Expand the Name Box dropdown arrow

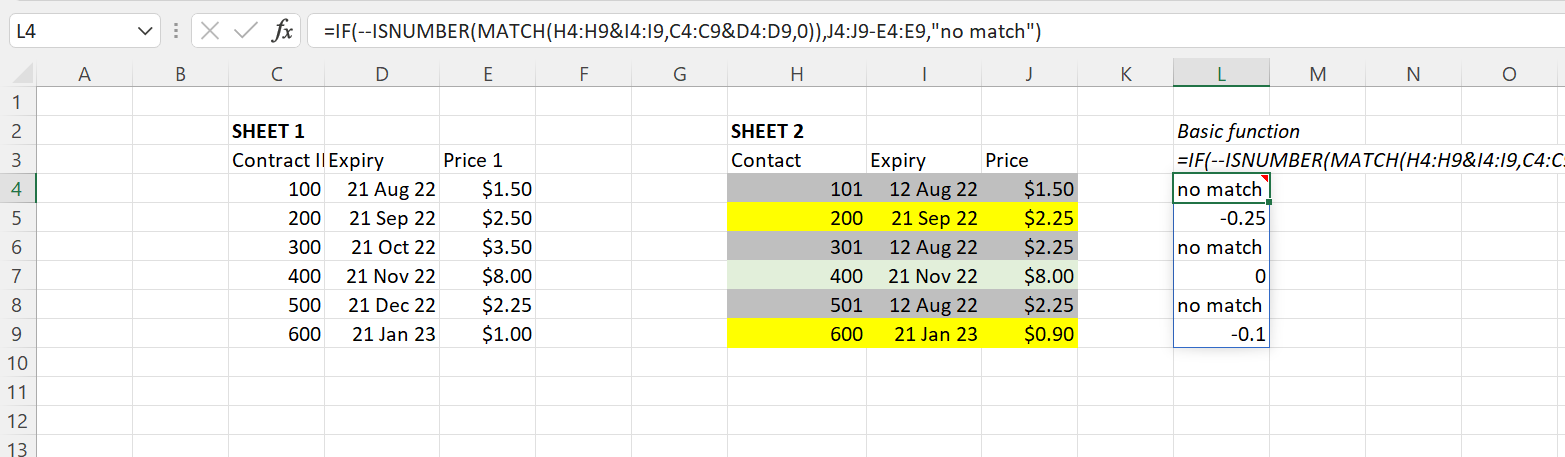(x=141, y=31)
